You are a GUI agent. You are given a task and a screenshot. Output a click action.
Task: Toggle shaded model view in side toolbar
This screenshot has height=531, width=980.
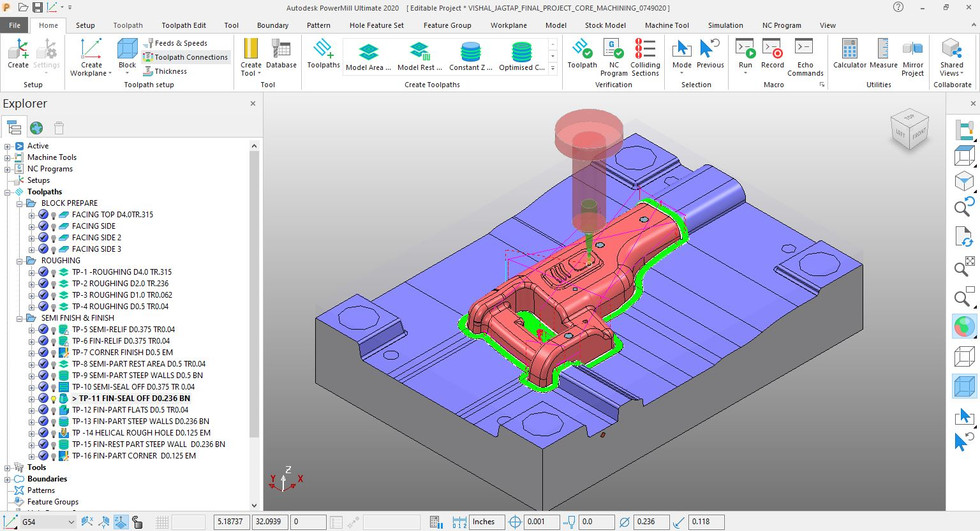coord(964,326)
